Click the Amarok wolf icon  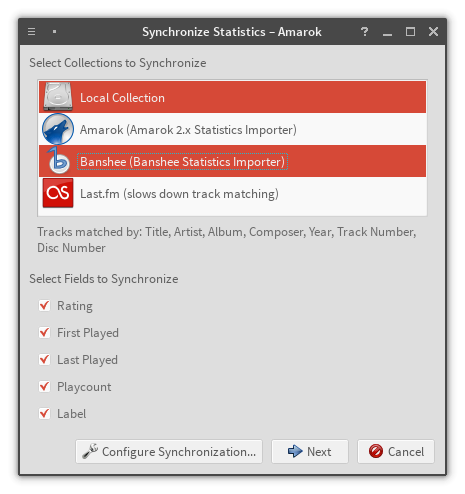pyautogui.click(x=58, y=129)
